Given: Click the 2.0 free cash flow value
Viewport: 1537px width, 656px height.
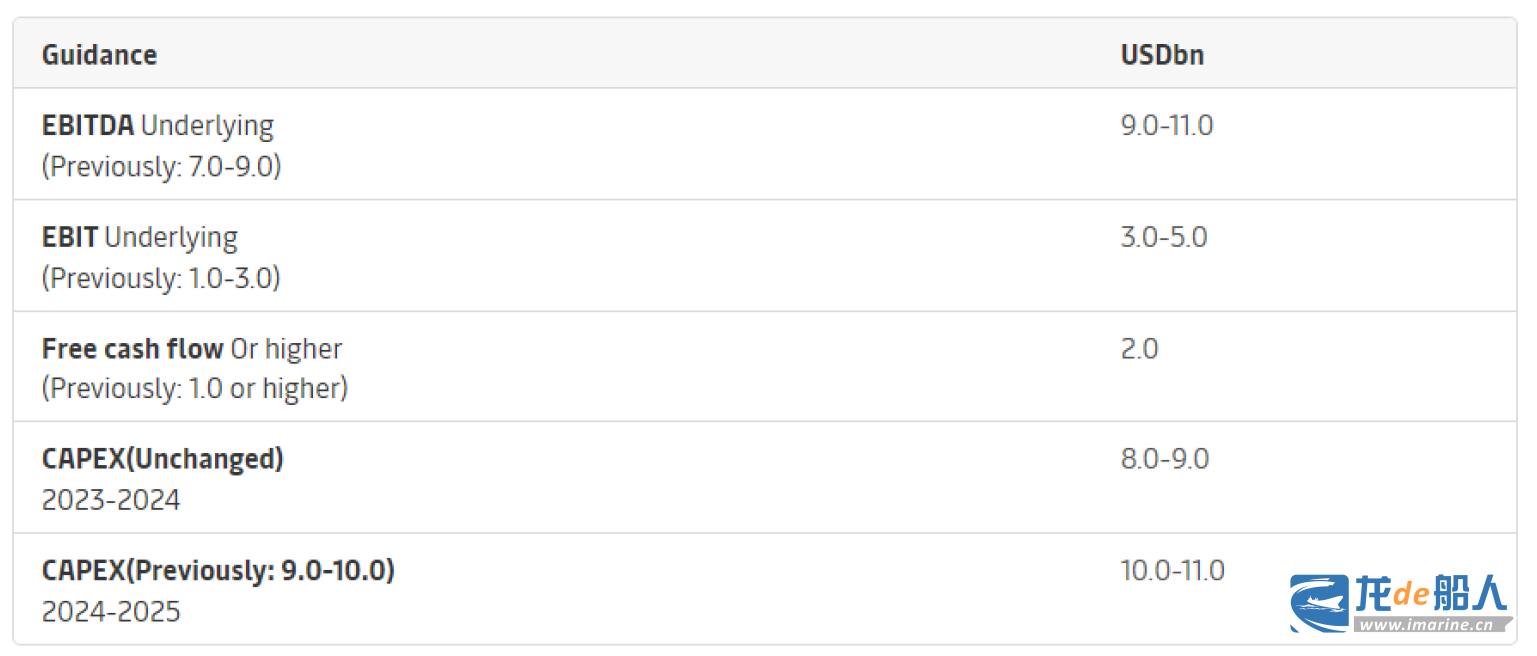Looking at the screenshot, I should tap(1139, 349).
